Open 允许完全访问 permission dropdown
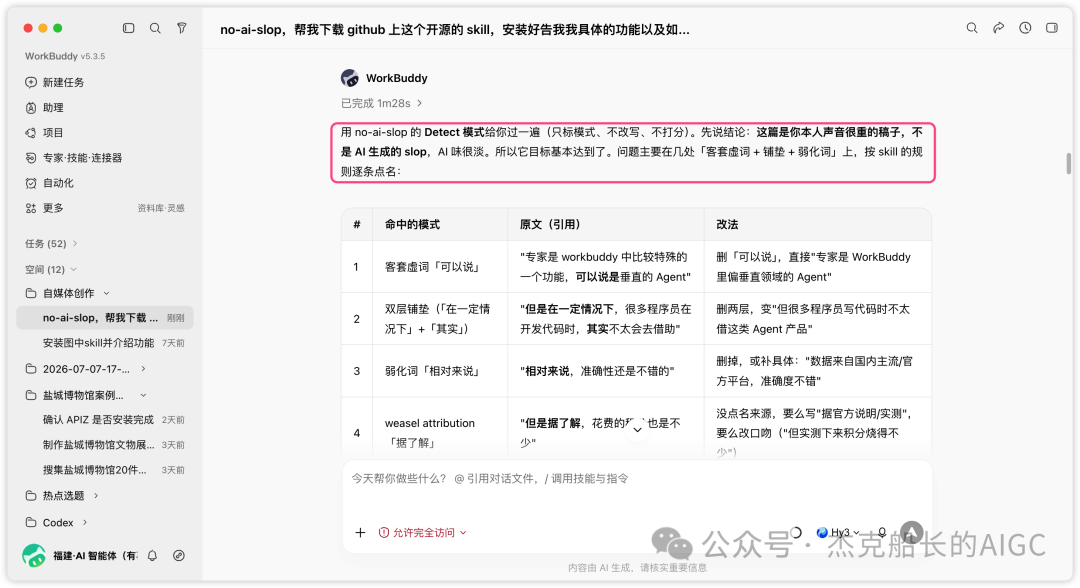This screenshot has width=1080, height=588. click(x=423, y=532)
